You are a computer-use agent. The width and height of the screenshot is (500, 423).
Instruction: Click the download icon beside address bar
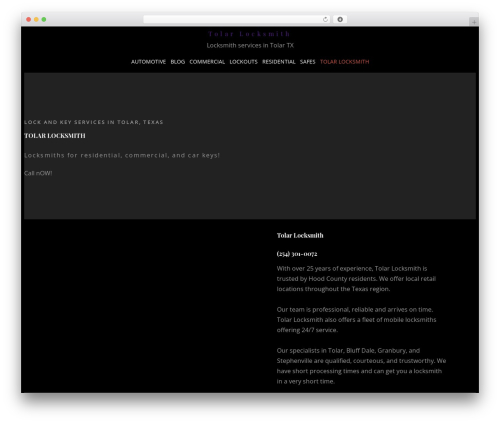[x=340, y=19]
